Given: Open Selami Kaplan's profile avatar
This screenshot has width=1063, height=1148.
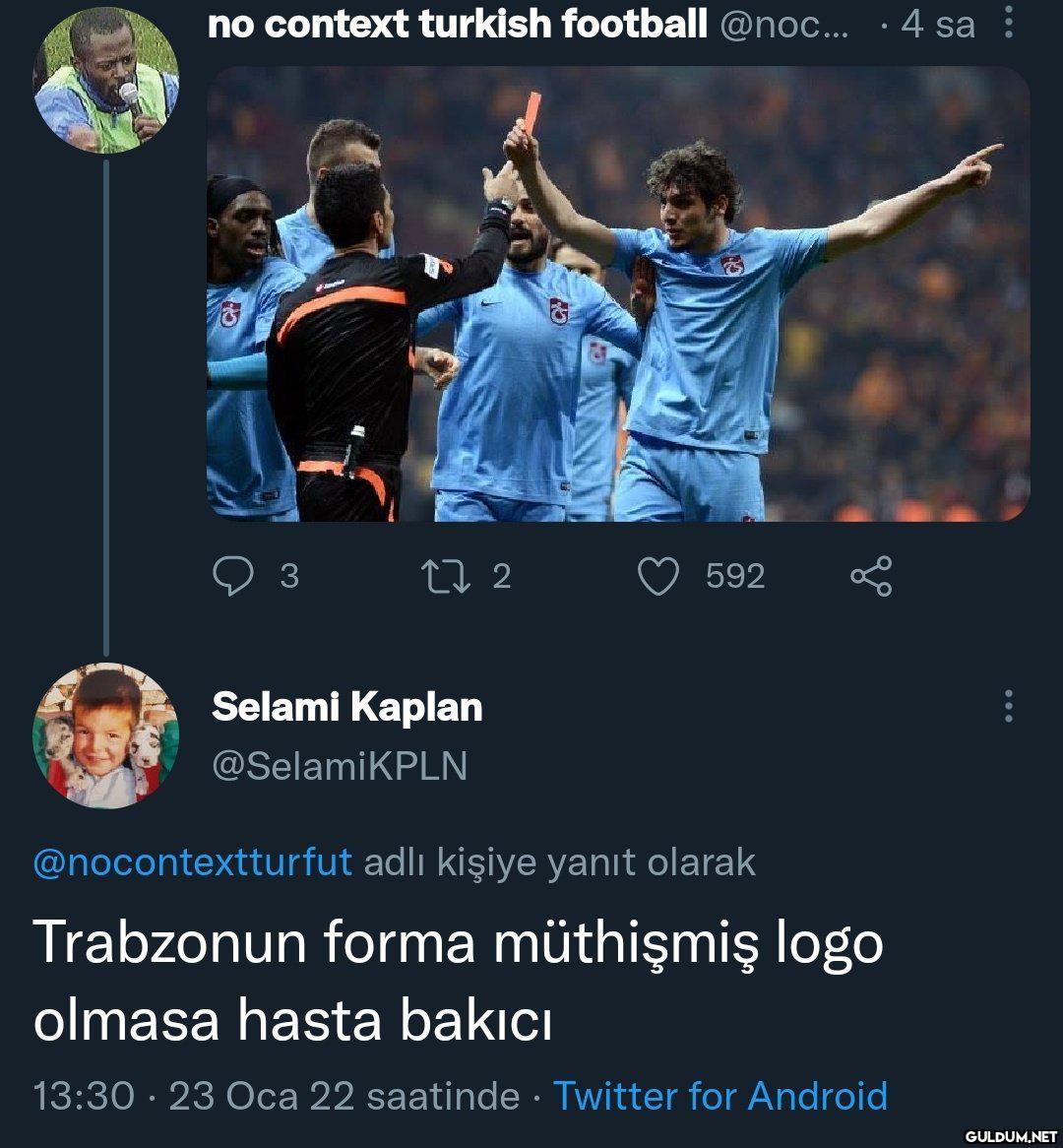Looking at the screenshot, I should [106, 734].
